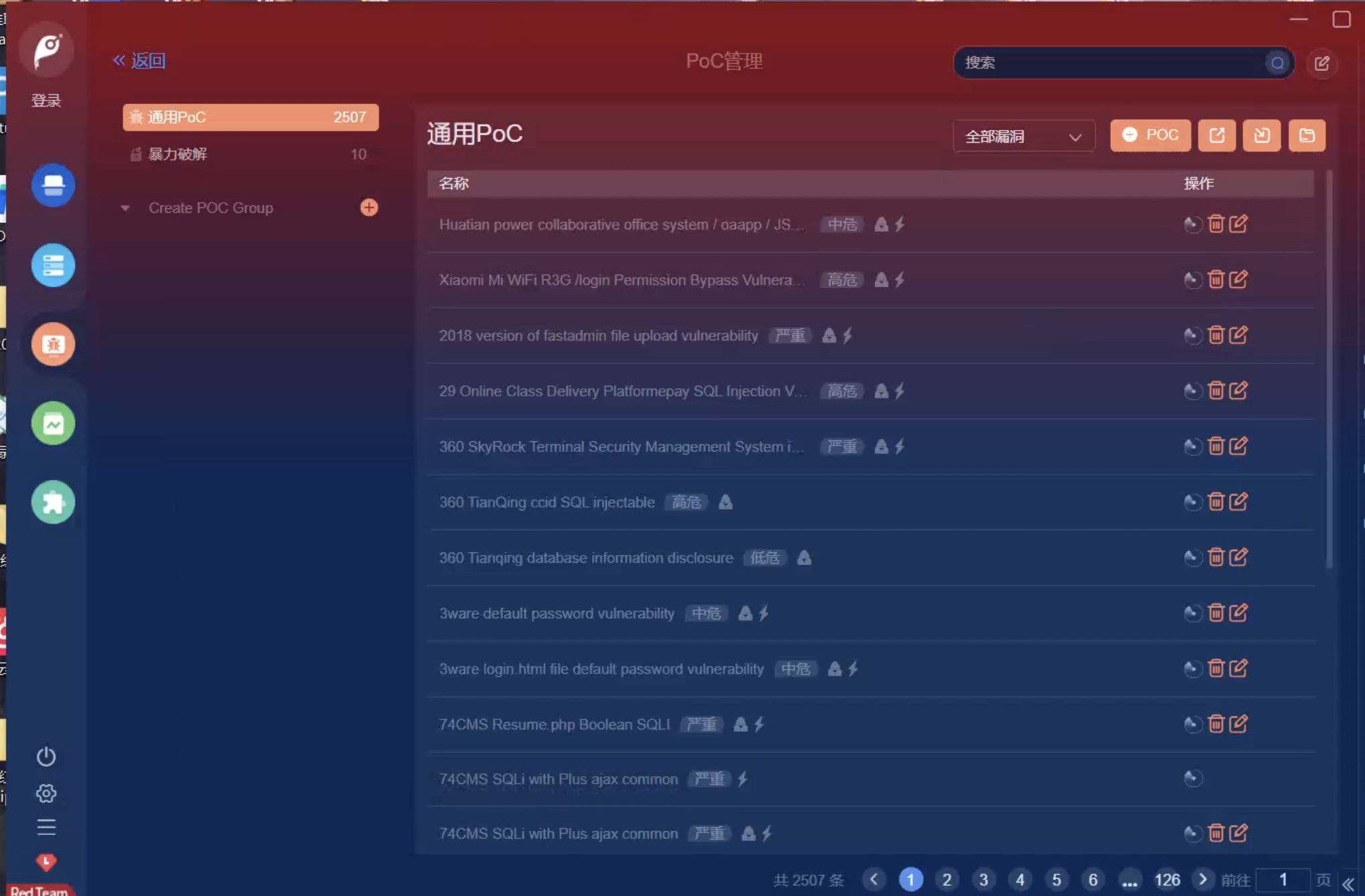Click the PoC list vertical scrollbar

(x=1329, y=370)
